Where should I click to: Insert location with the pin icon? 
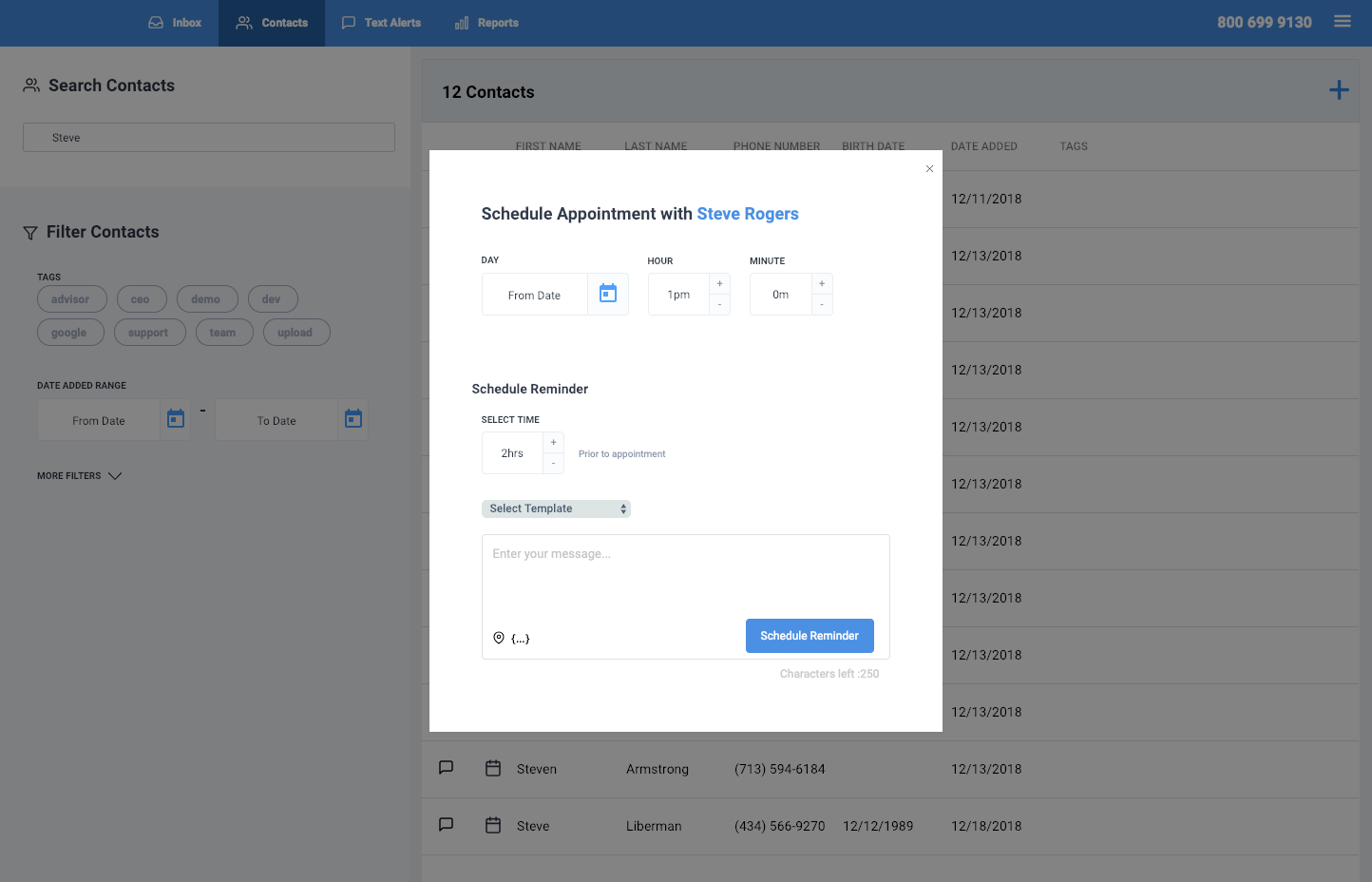coord(499,638)
